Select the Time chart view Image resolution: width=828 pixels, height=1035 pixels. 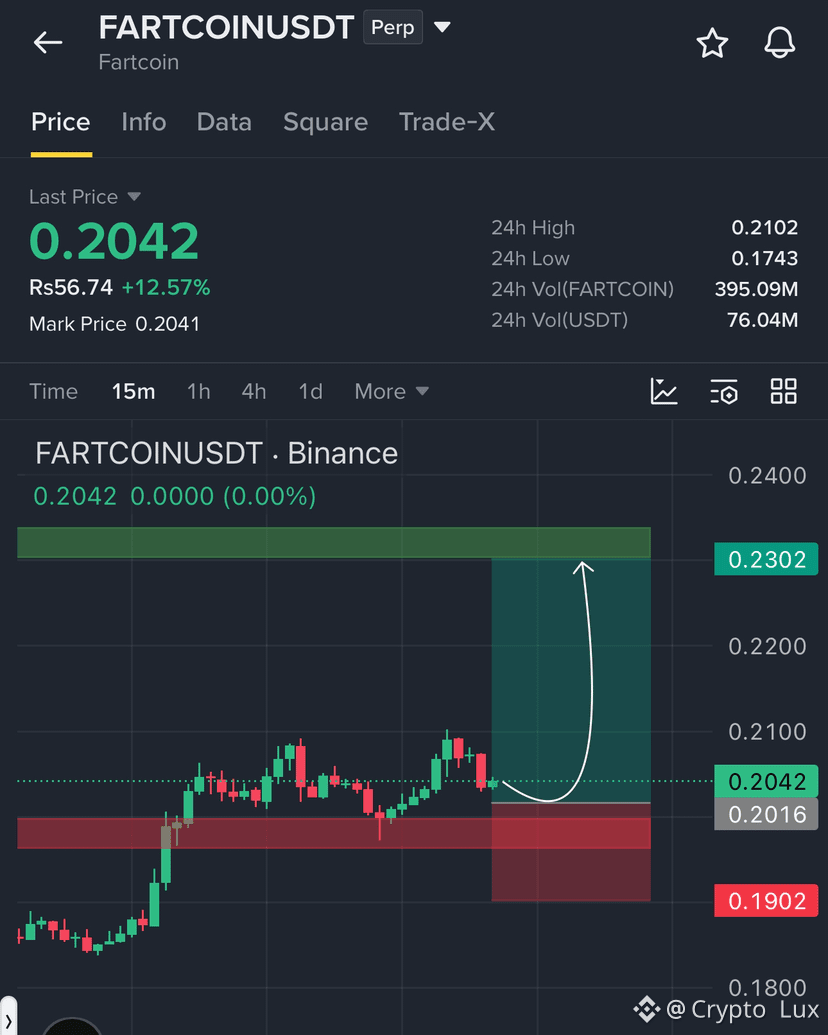(53, 391)
